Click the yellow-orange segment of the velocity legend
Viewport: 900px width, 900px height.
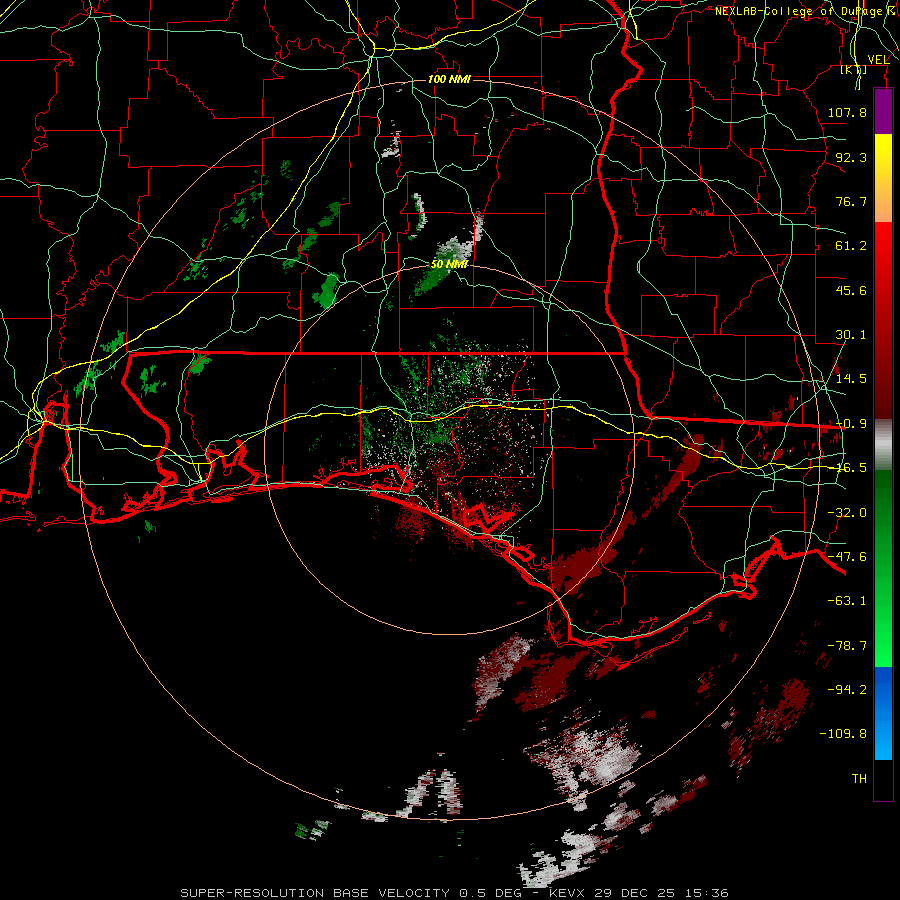pyautogui.click(x=883, y=178)
